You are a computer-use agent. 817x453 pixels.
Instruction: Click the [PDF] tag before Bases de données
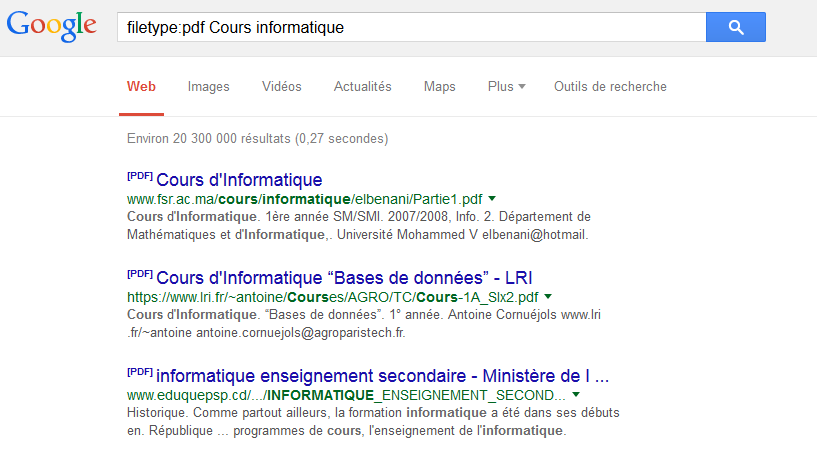tap(140, 274)
